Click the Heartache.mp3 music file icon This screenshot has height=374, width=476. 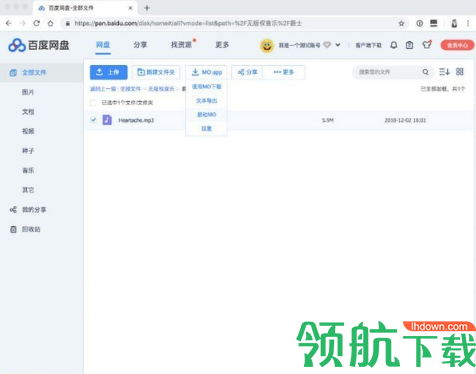[x=107, y=120]
